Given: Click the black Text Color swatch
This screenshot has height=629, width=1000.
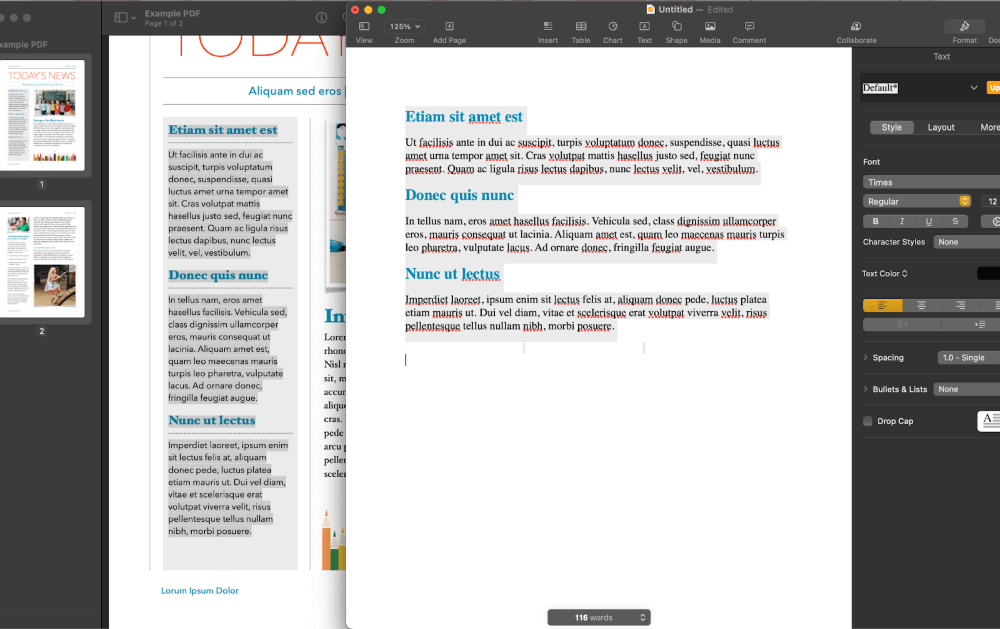Looking at the screenshot, I should (988, 273).
